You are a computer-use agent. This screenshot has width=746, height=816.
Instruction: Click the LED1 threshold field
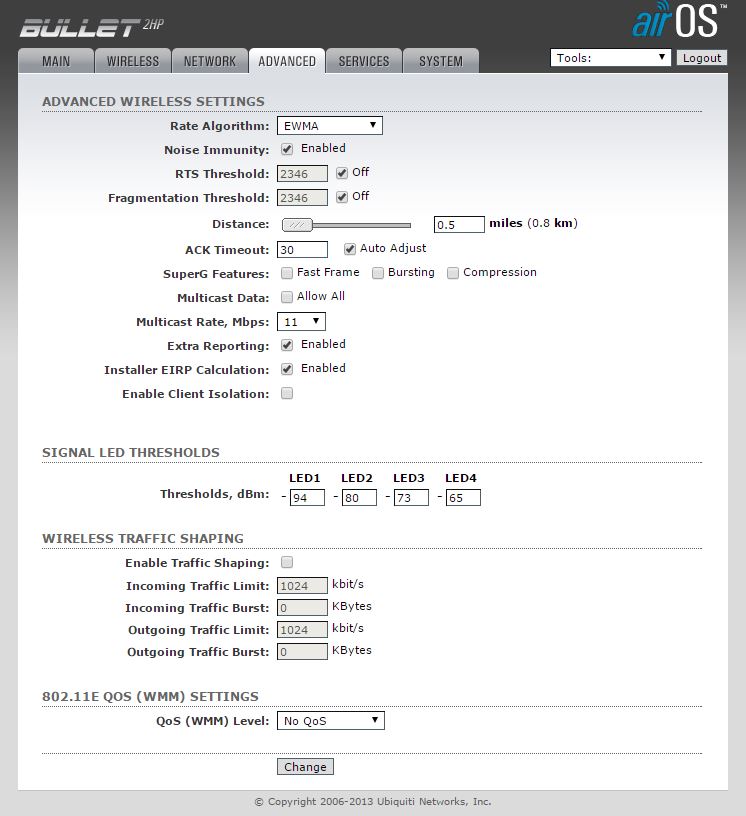pos(307,498)
